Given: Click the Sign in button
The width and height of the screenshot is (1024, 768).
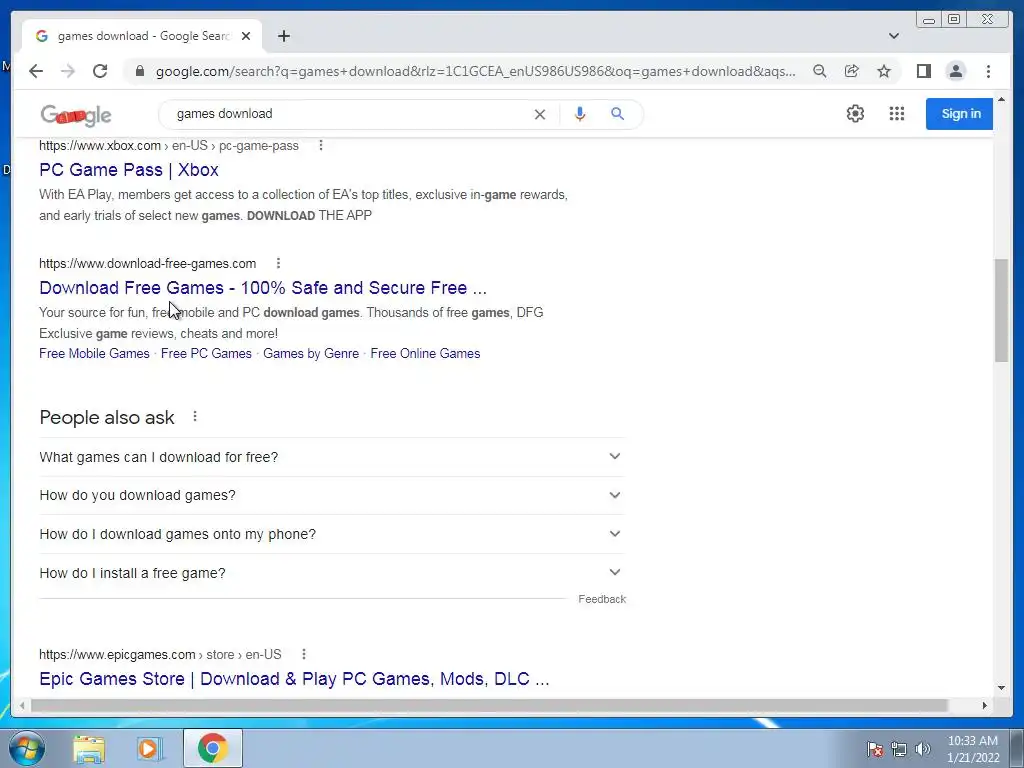Looking at the screenshot, I should (959, 114).
